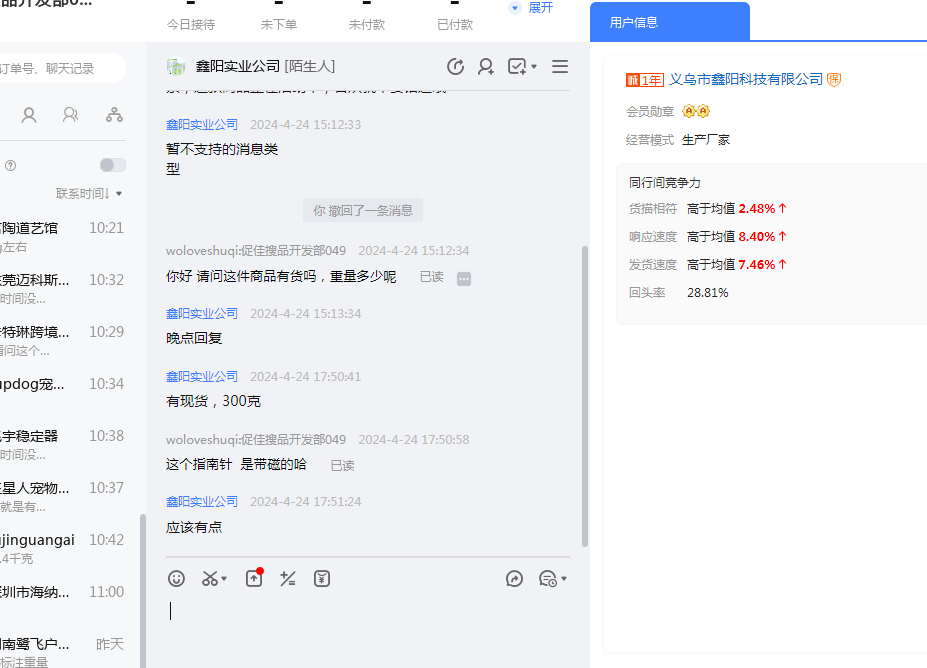This screenshot has width=927, height=668.
Task: Open the hamburger menu in chat header
Action: pyautogui.click(x=560, y=66)
